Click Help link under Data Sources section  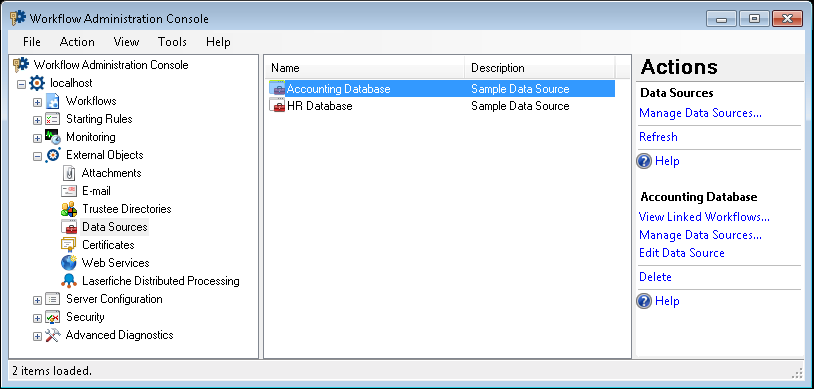pos(667,161)
